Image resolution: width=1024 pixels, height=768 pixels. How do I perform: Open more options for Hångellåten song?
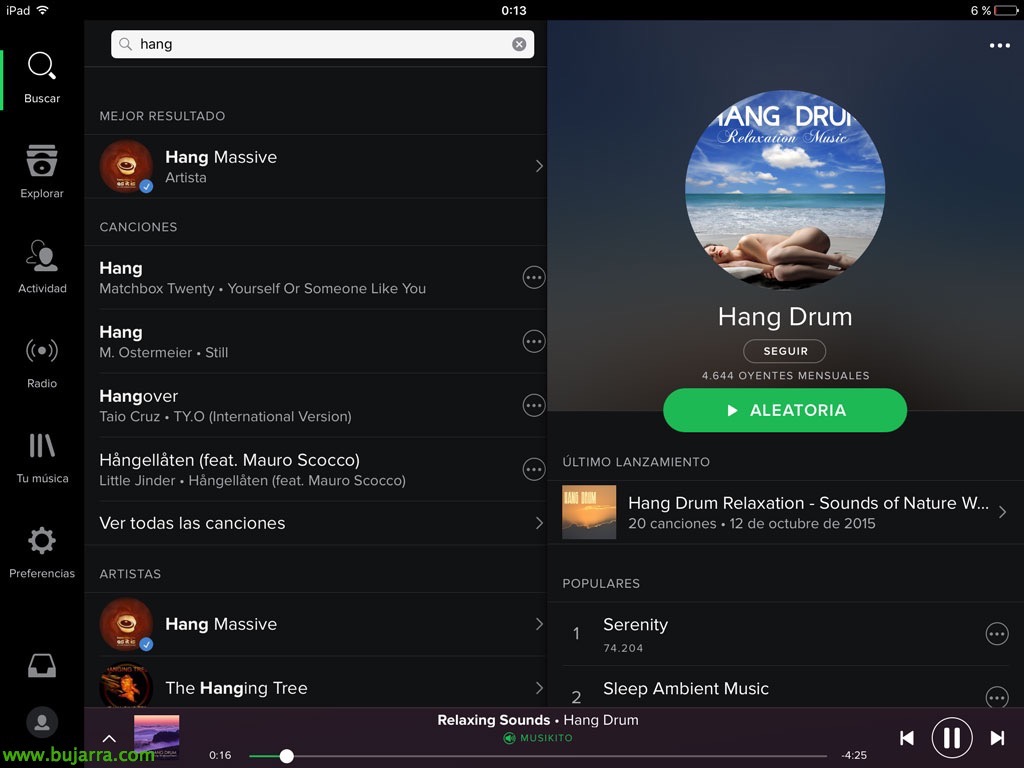coord(534,469)
